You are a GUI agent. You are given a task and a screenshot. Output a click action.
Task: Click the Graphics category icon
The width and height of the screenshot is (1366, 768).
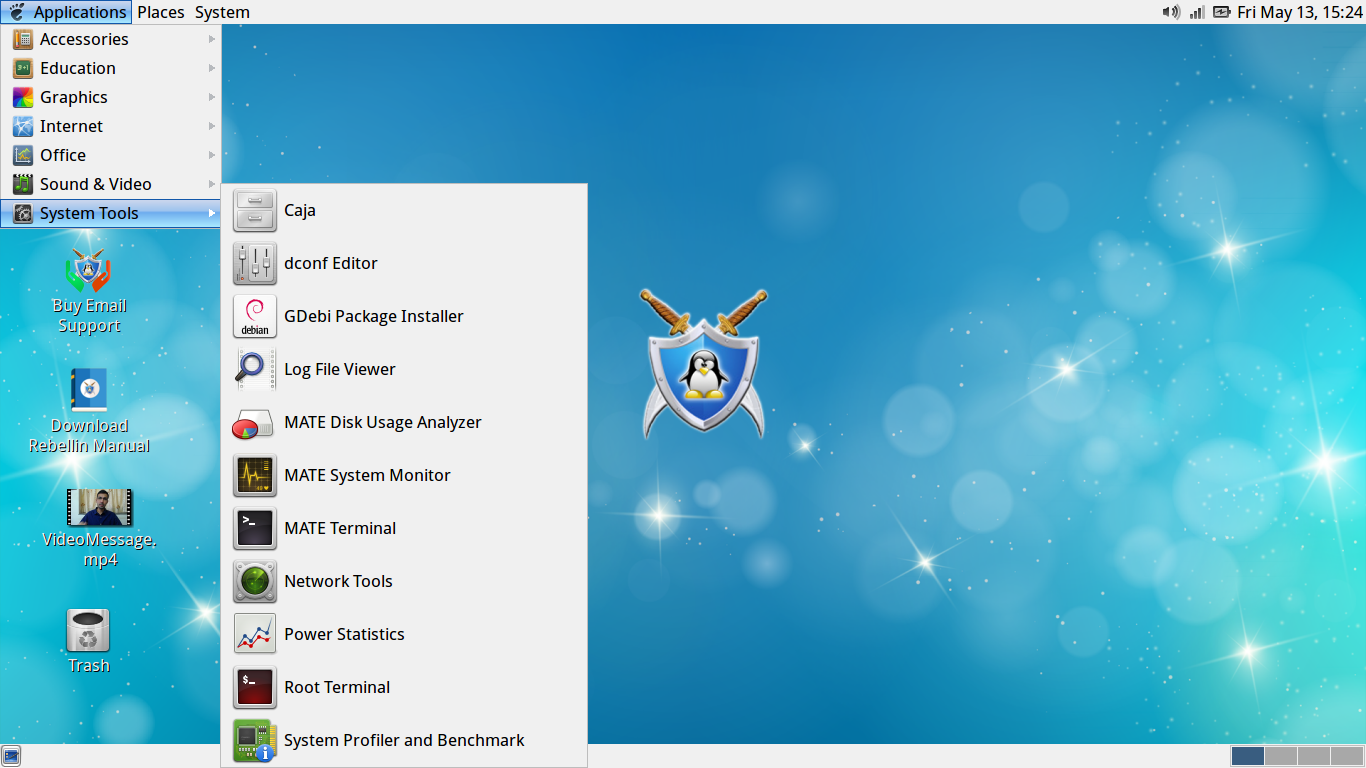coord(23,98)
